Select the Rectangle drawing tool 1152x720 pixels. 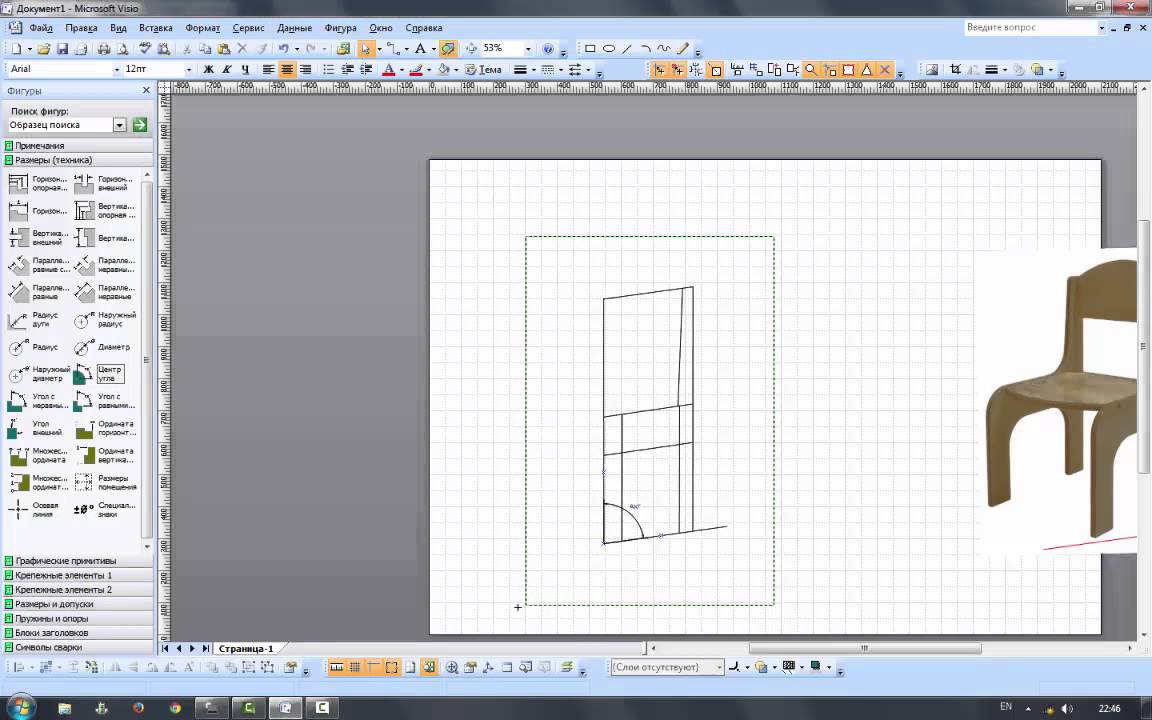click(590, 48)
